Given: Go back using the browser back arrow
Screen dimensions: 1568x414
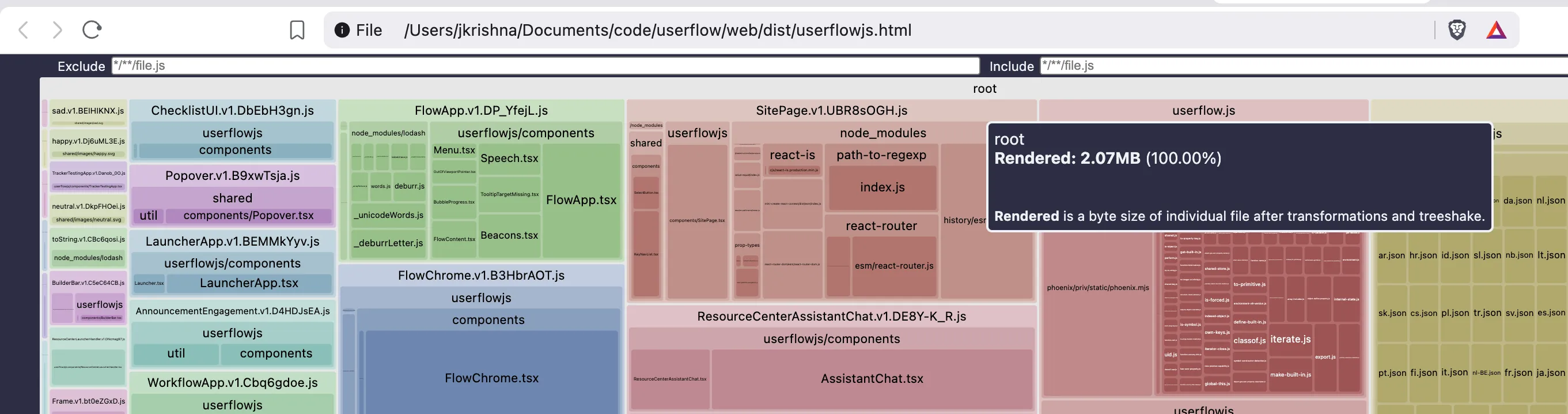Looking at the screenshot, I should 24,30.
